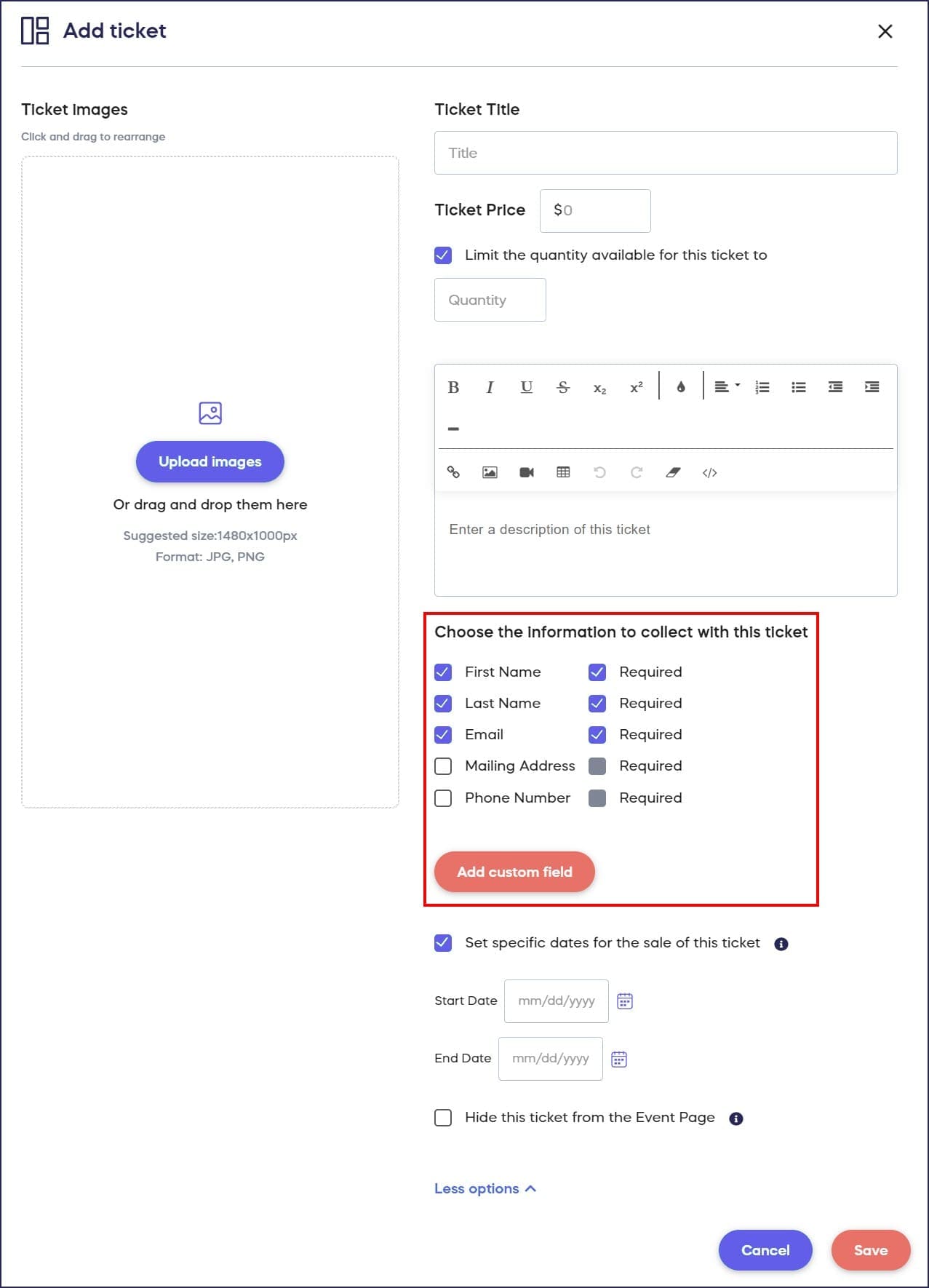Viewport: 929px width, 1288px height.
Task: Insert an image into the description
Action: point(490,472)
